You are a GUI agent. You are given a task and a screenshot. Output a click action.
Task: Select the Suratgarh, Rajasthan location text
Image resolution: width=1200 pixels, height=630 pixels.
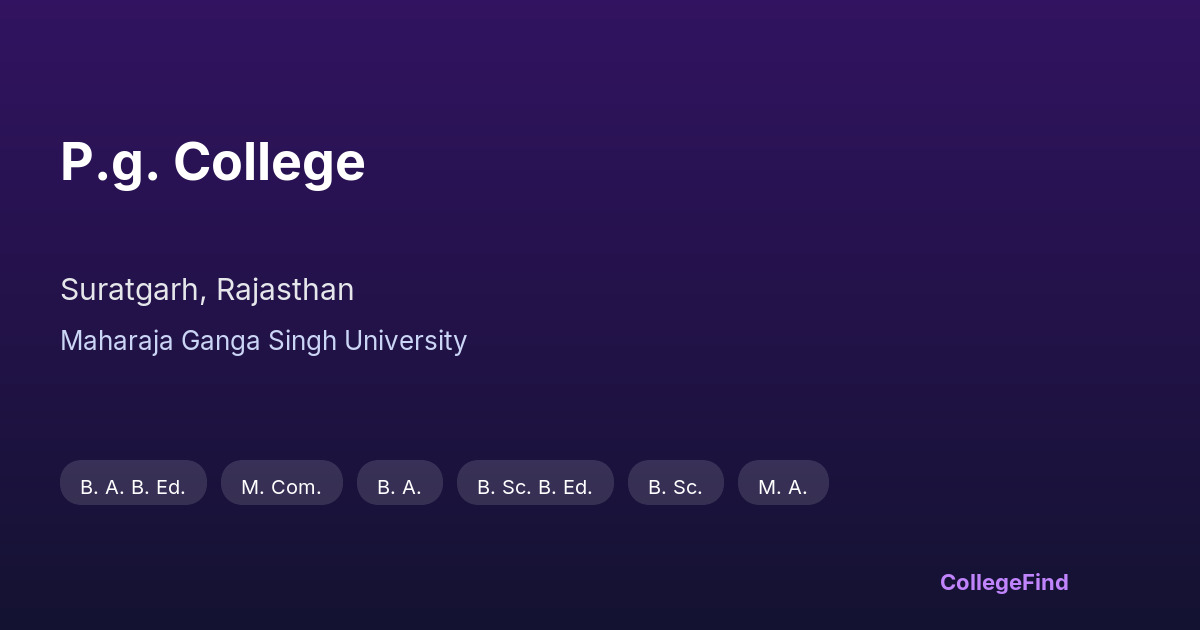[x=207, y=290]
